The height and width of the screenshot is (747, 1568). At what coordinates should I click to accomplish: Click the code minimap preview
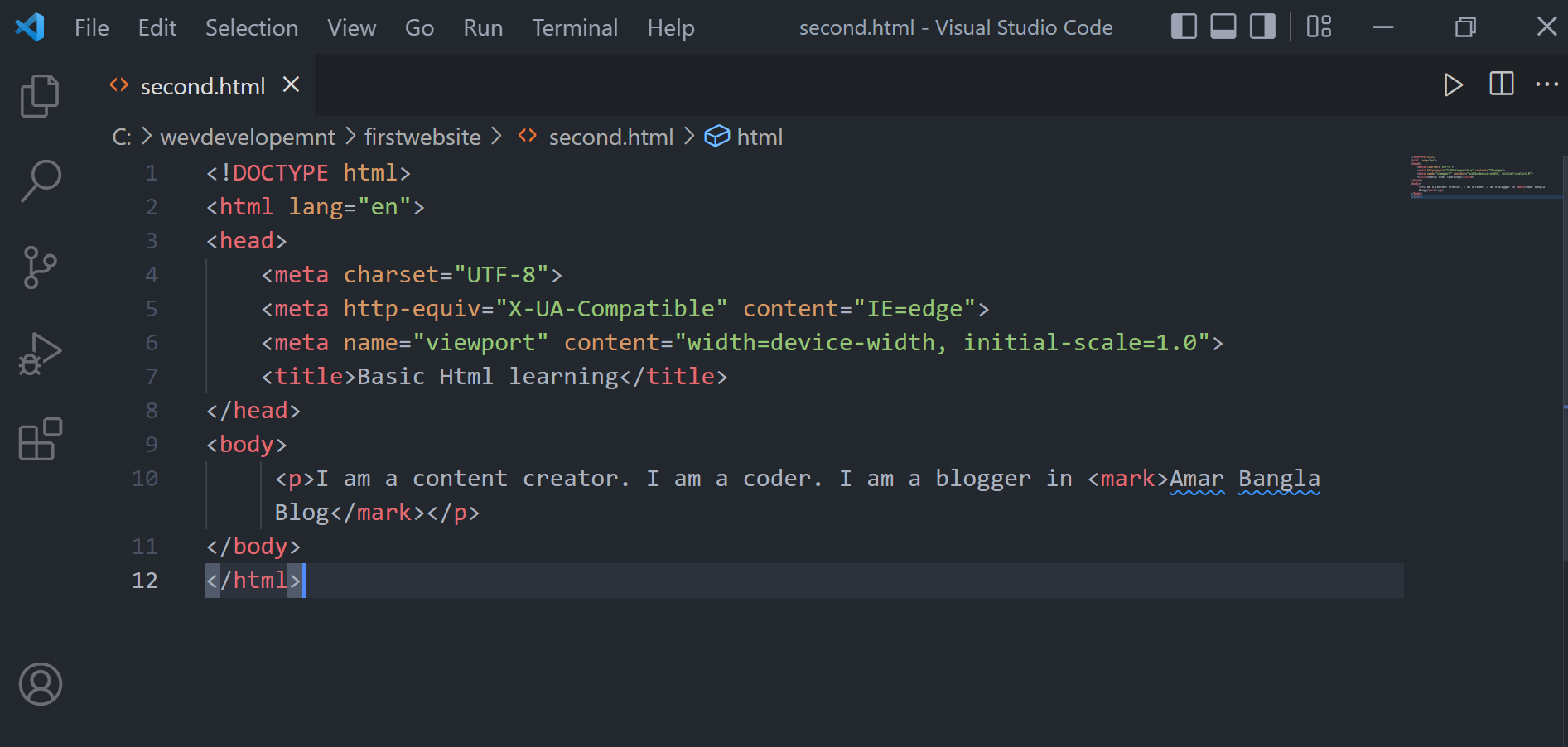click(1477, 177)
